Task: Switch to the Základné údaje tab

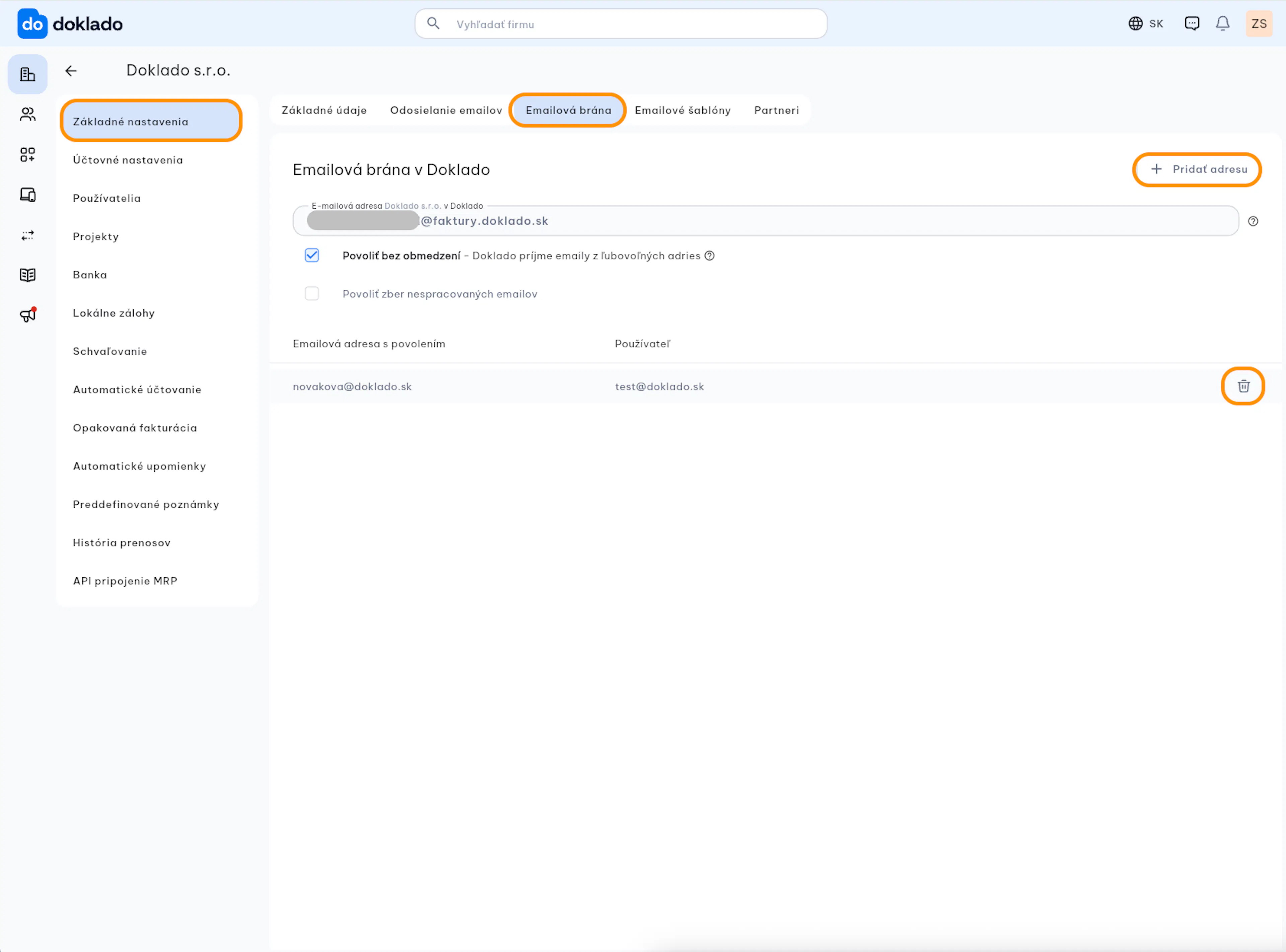Action: (324, 110)
